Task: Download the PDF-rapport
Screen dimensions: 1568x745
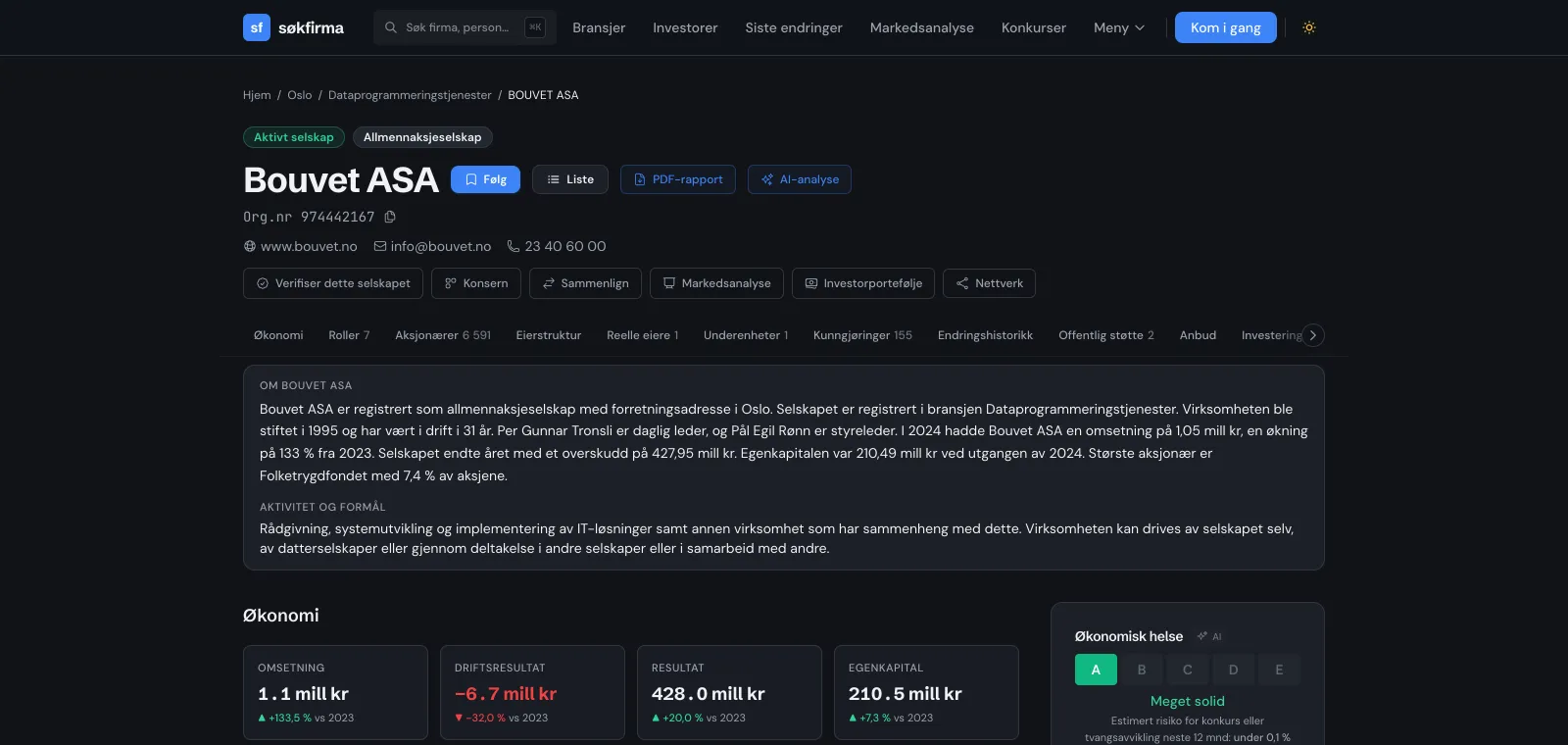Action: pos(678,179)
